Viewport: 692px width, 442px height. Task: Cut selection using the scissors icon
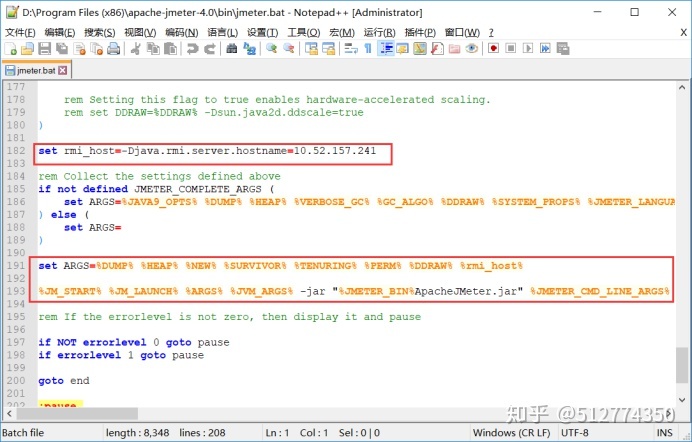(x=136, y=49)
